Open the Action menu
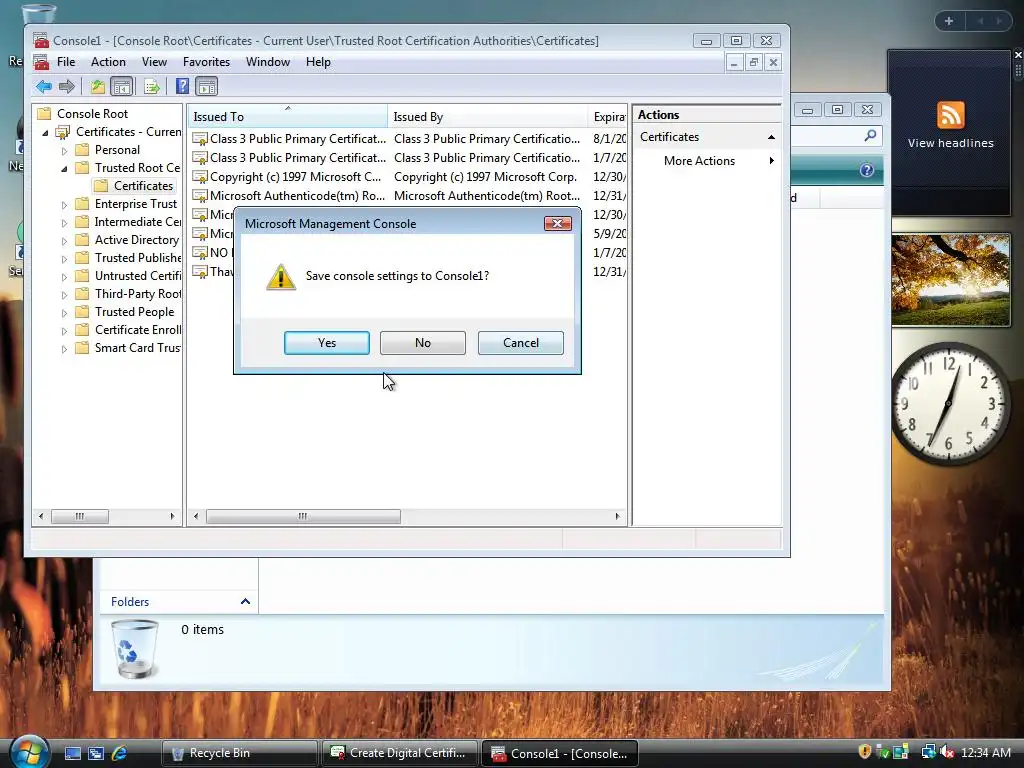 click(x=108, y=62)
